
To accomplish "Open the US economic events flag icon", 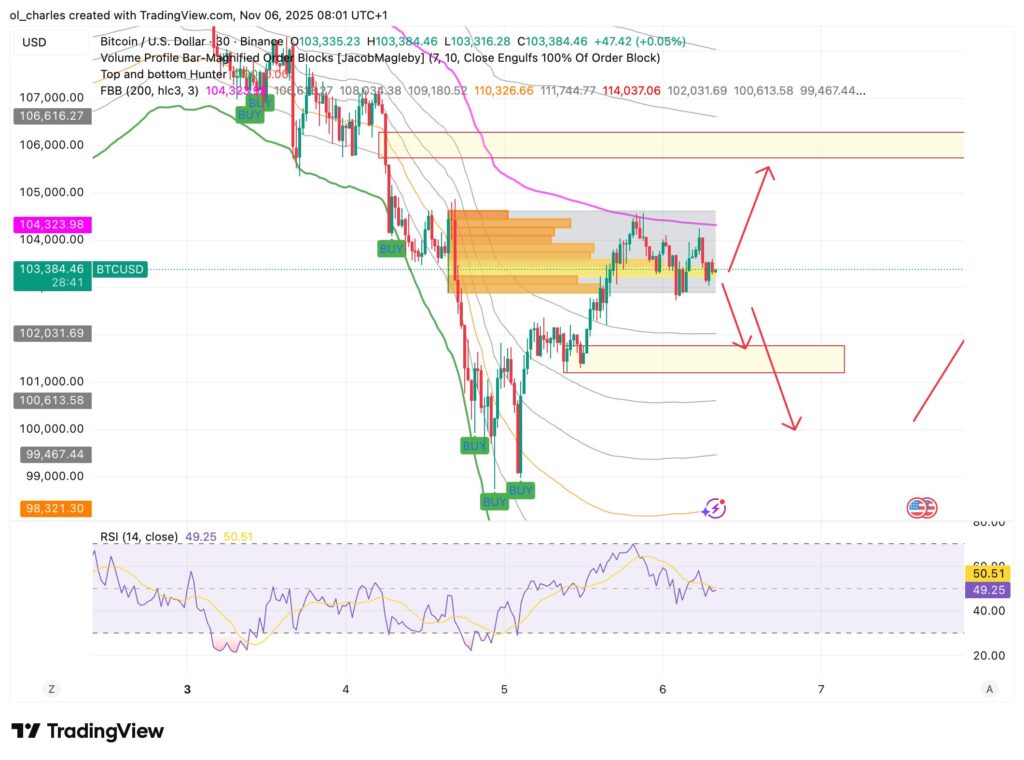I will tap(921, 508).
